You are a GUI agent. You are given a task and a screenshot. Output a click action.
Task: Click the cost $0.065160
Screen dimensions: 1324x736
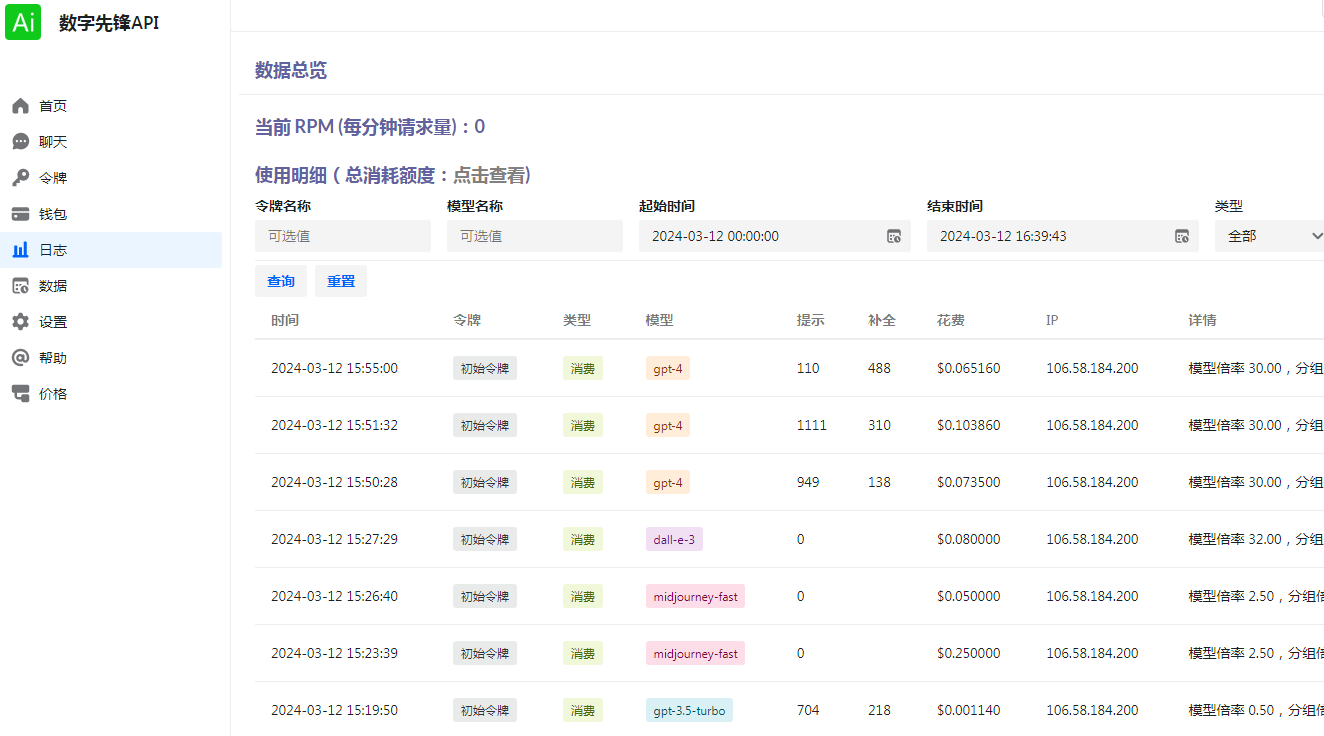point(969,368)
